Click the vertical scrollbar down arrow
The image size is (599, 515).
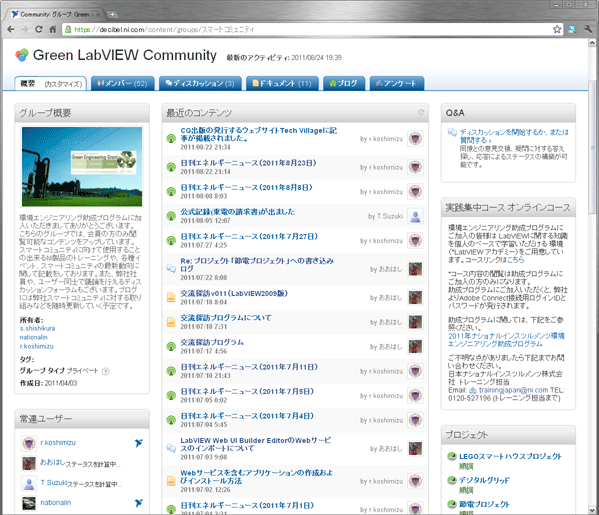click(x=592, y=510)
